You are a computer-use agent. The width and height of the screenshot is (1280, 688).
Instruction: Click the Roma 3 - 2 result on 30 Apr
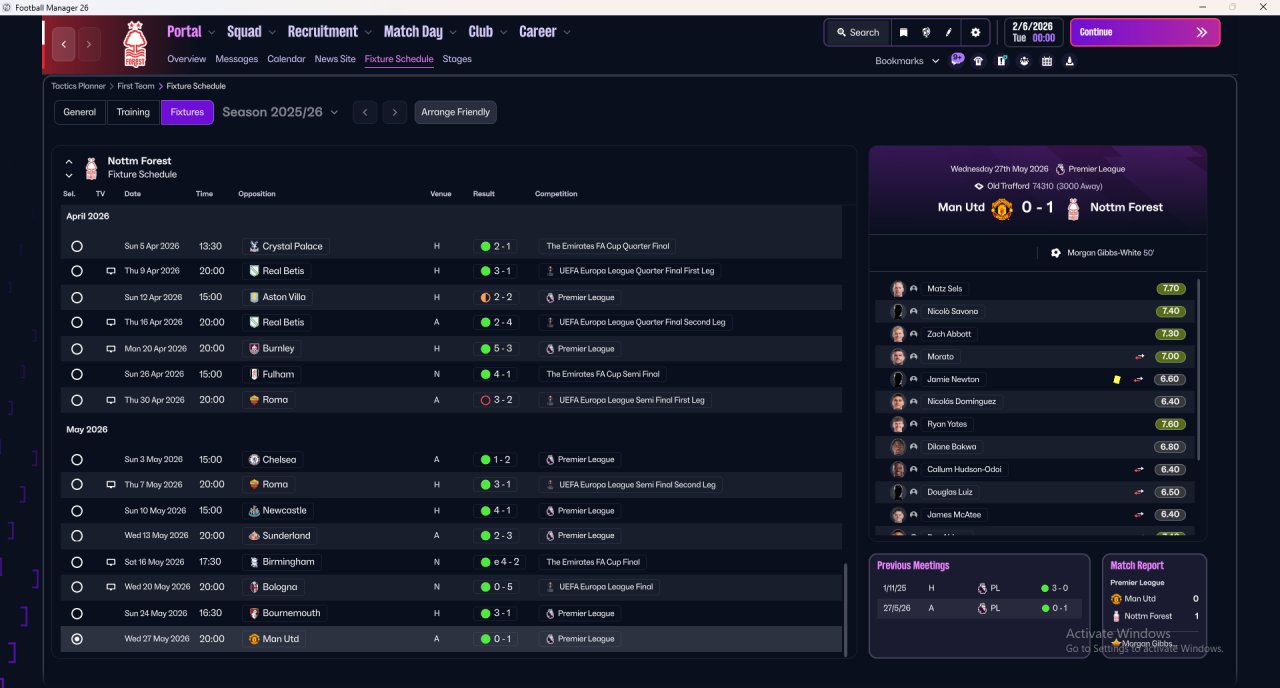pos(494,400)
